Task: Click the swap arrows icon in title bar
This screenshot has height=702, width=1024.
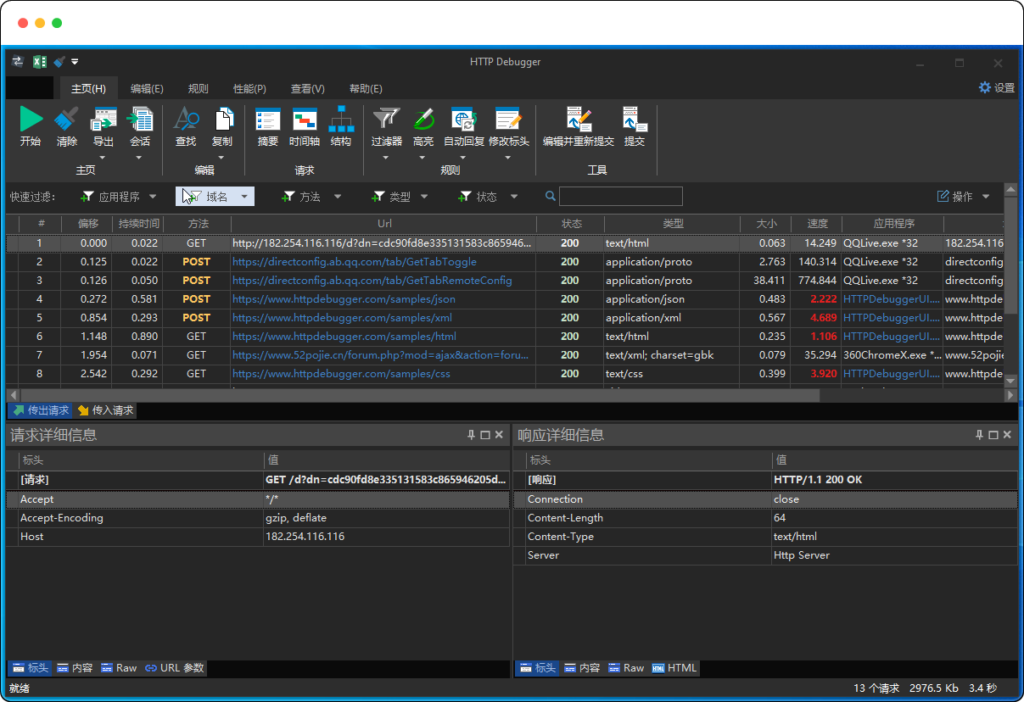Action: point(18,61)
